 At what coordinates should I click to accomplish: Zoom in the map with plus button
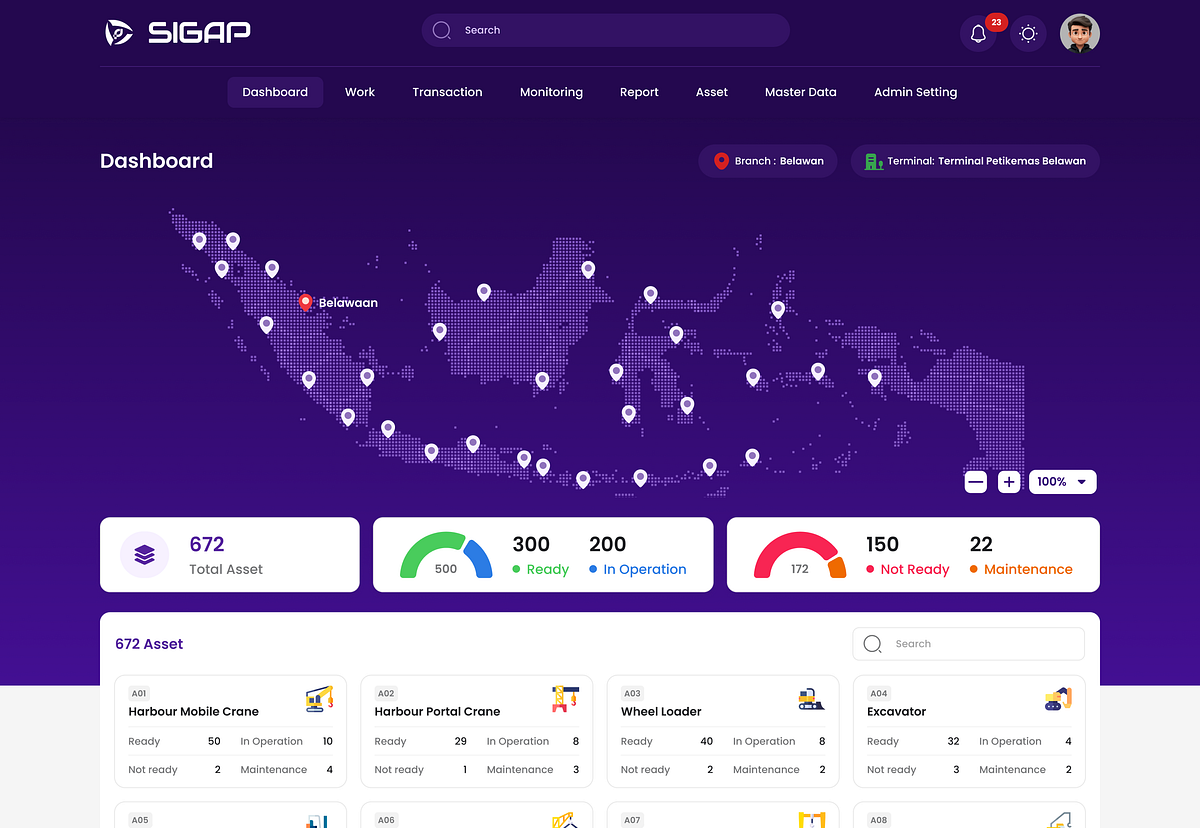1009,482
